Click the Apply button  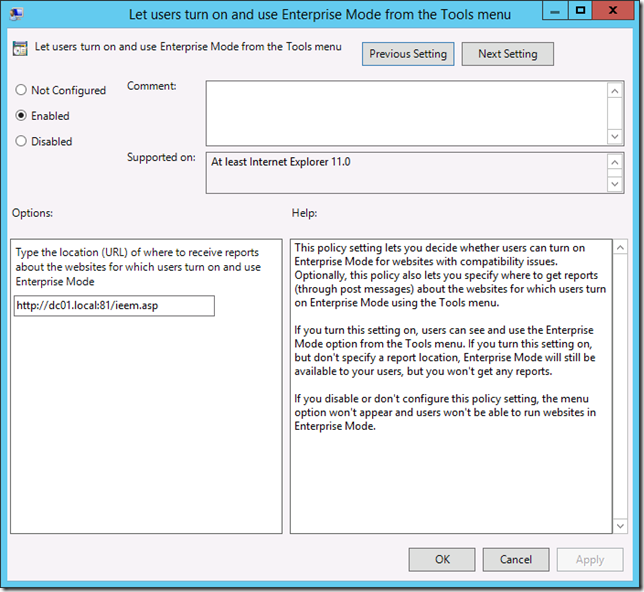[589, 560]
